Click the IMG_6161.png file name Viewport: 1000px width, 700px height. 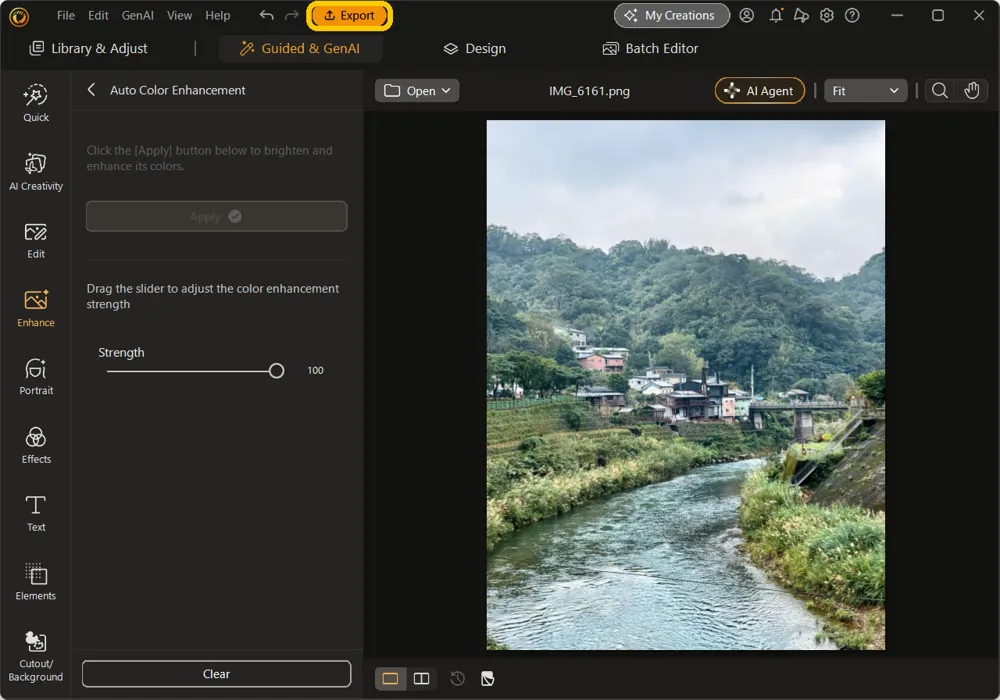(589, 91)
